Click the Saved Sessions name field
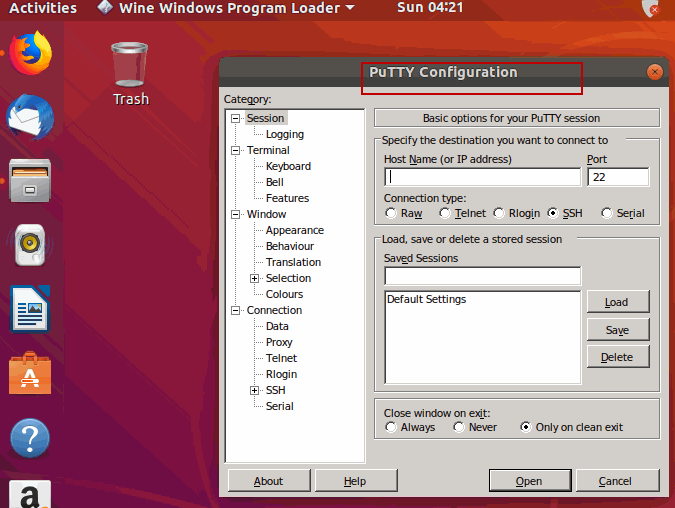This screenshot has width=675, height=508. 482,276
